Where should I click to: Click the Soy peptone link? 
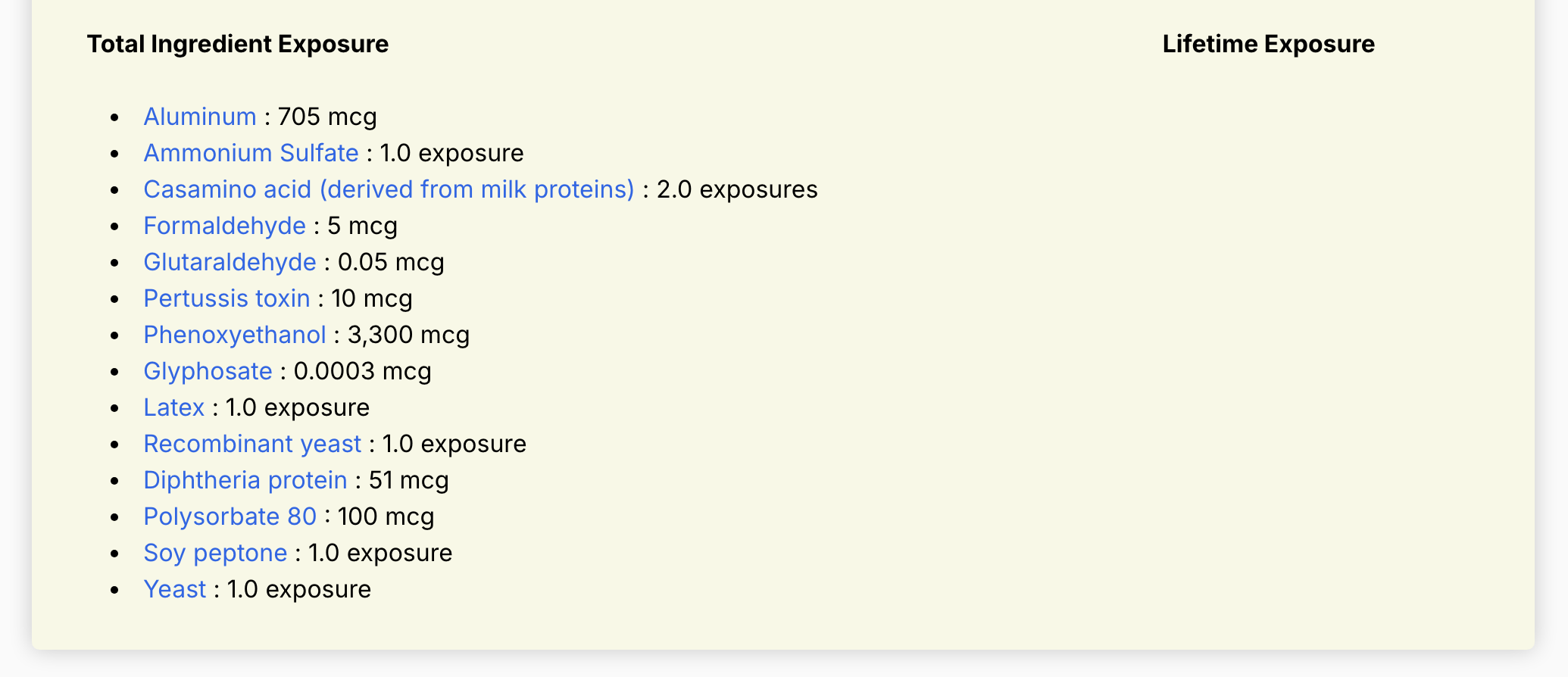click(x=215, y=553)
